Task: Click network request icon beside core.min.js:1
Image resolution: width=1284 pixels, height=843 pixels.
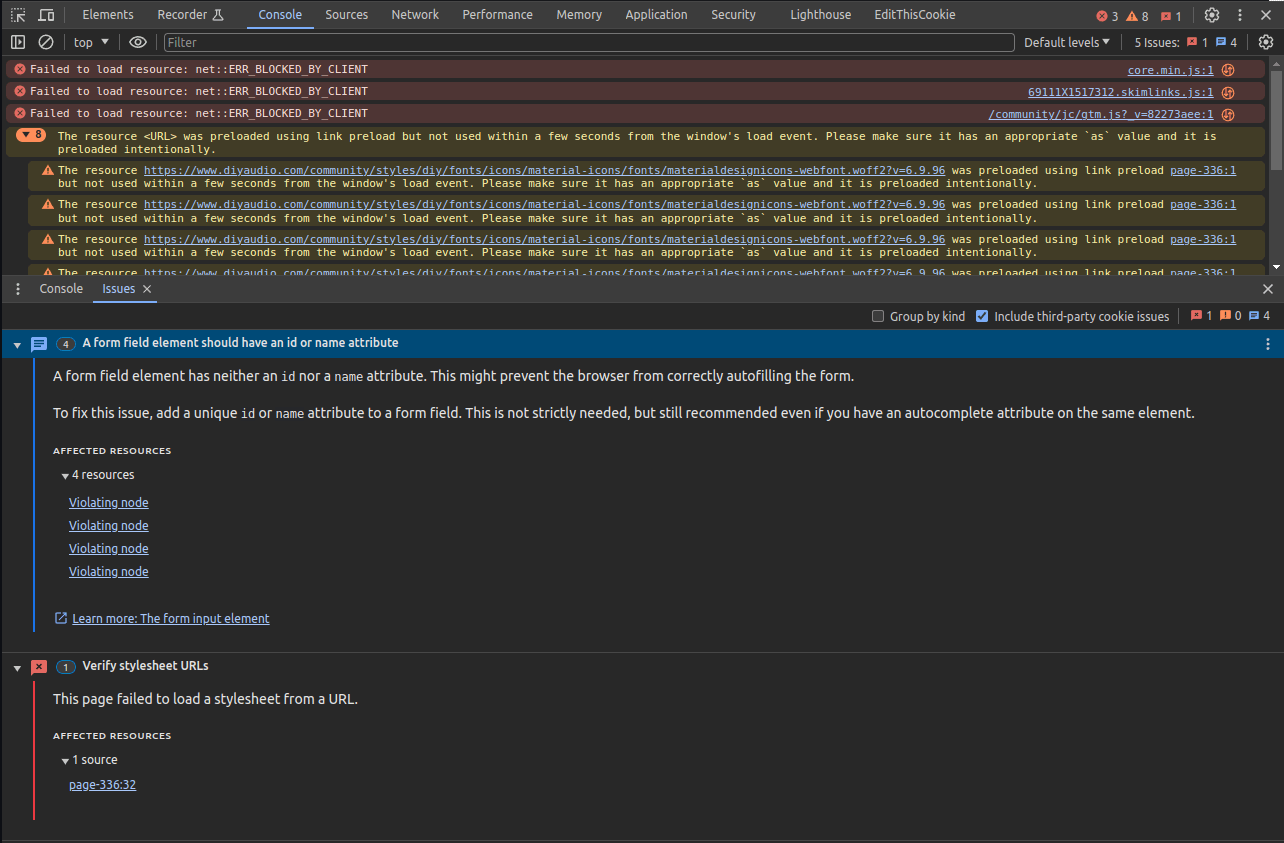Action: pyautogui.click(x=1228, y=70)
